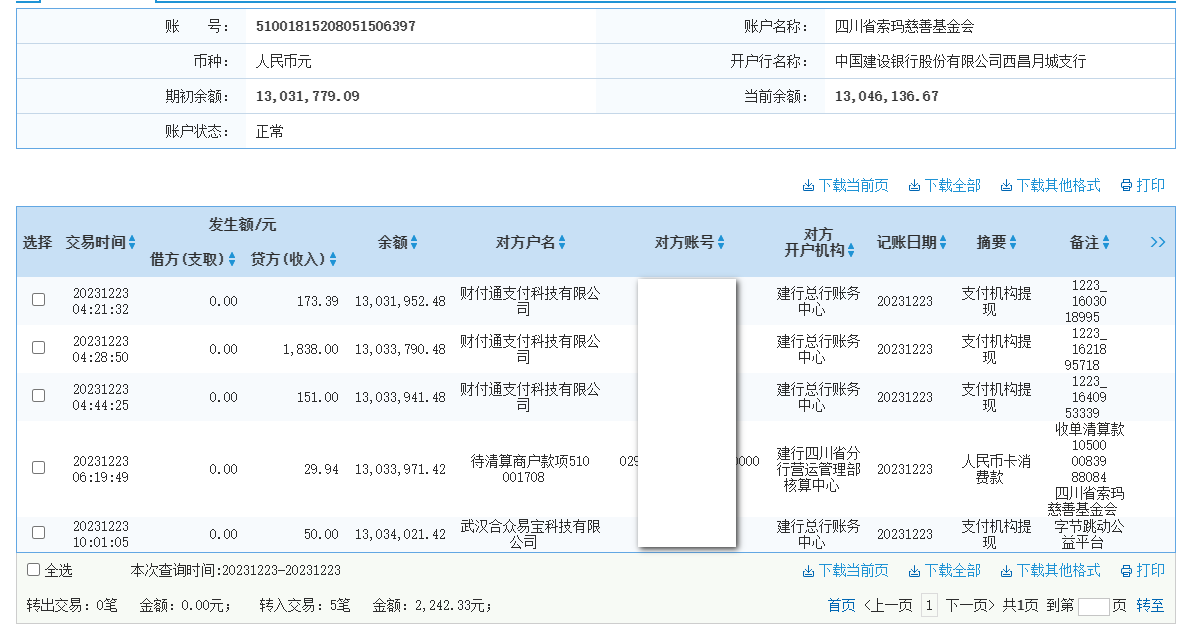
Task: Tick checkbox for 10:01:05 transaction
Action: coord(39,532)
